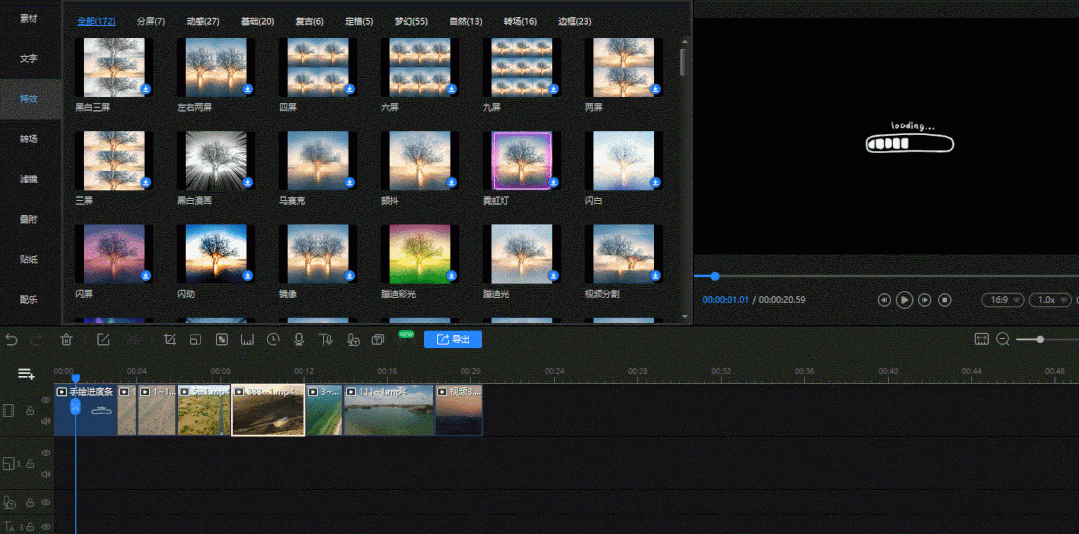The width and height of the screenshot is (1079, 534).
Task: Switch to the 基础(20) tab
Action: (257, 21)
